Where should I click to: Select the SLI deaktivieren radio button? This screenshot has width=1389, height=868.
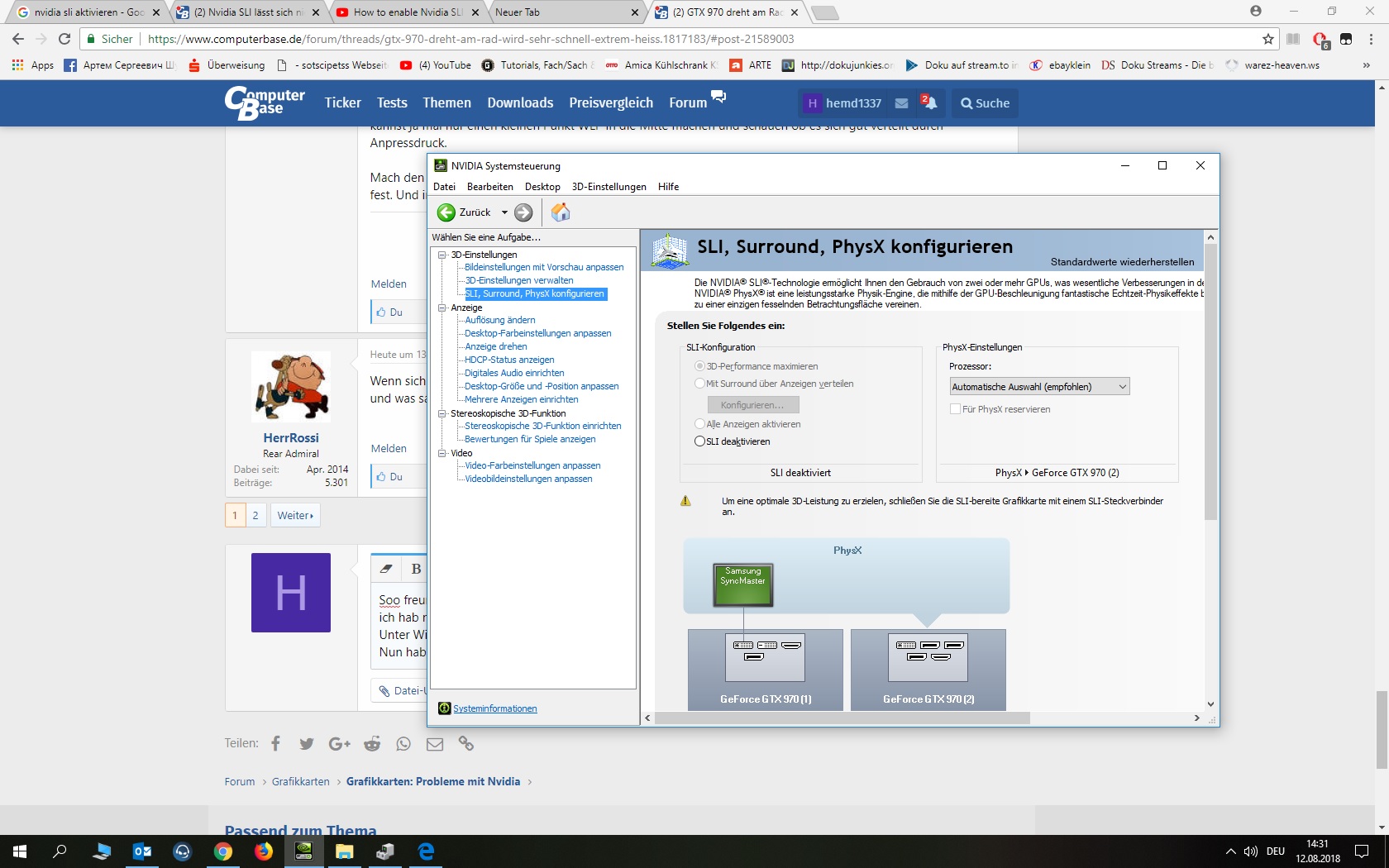point(699,441)
